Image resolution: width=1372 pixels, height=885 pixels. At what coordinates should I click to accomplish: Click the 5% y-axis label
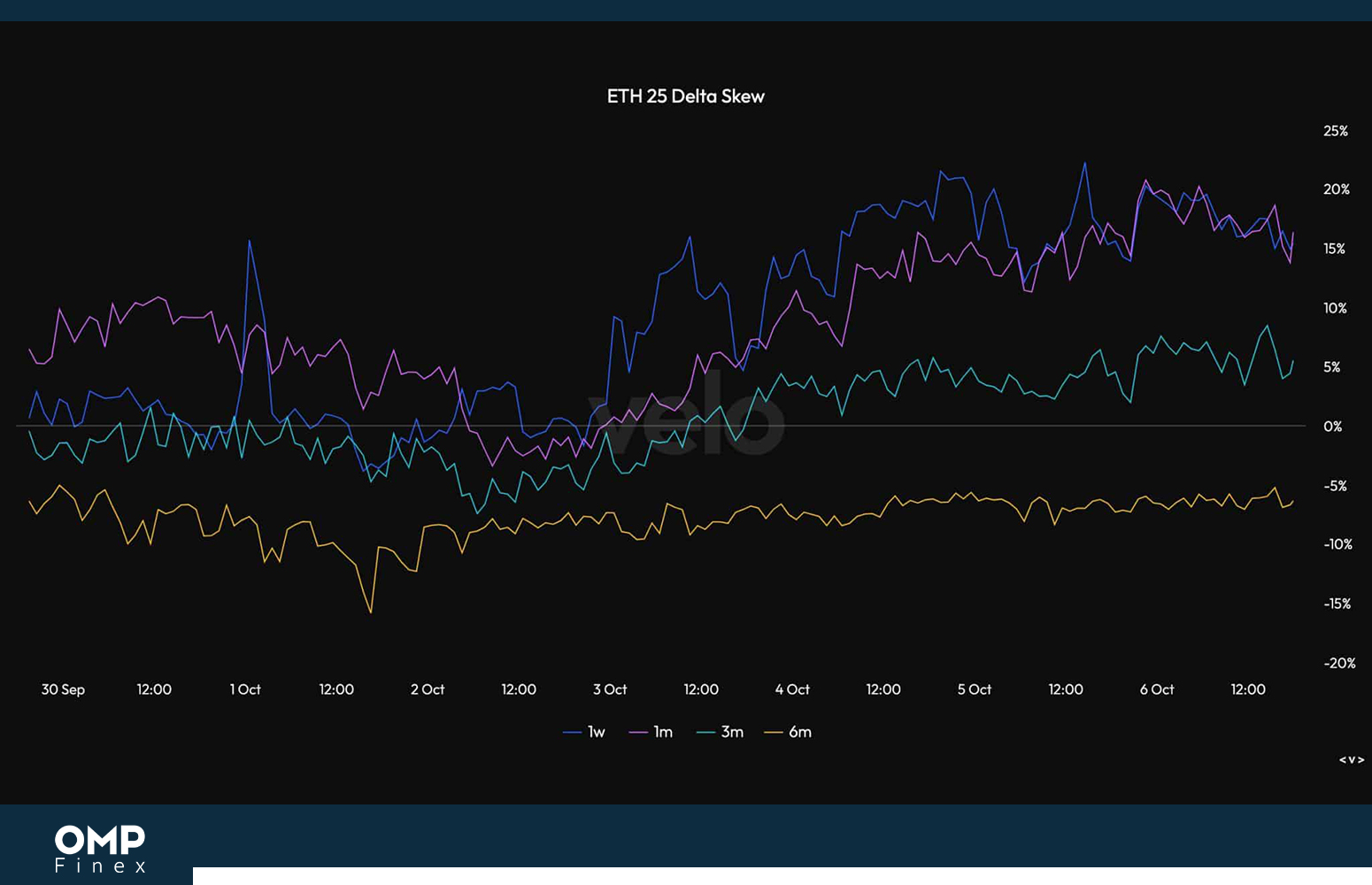pos(1331,367)
